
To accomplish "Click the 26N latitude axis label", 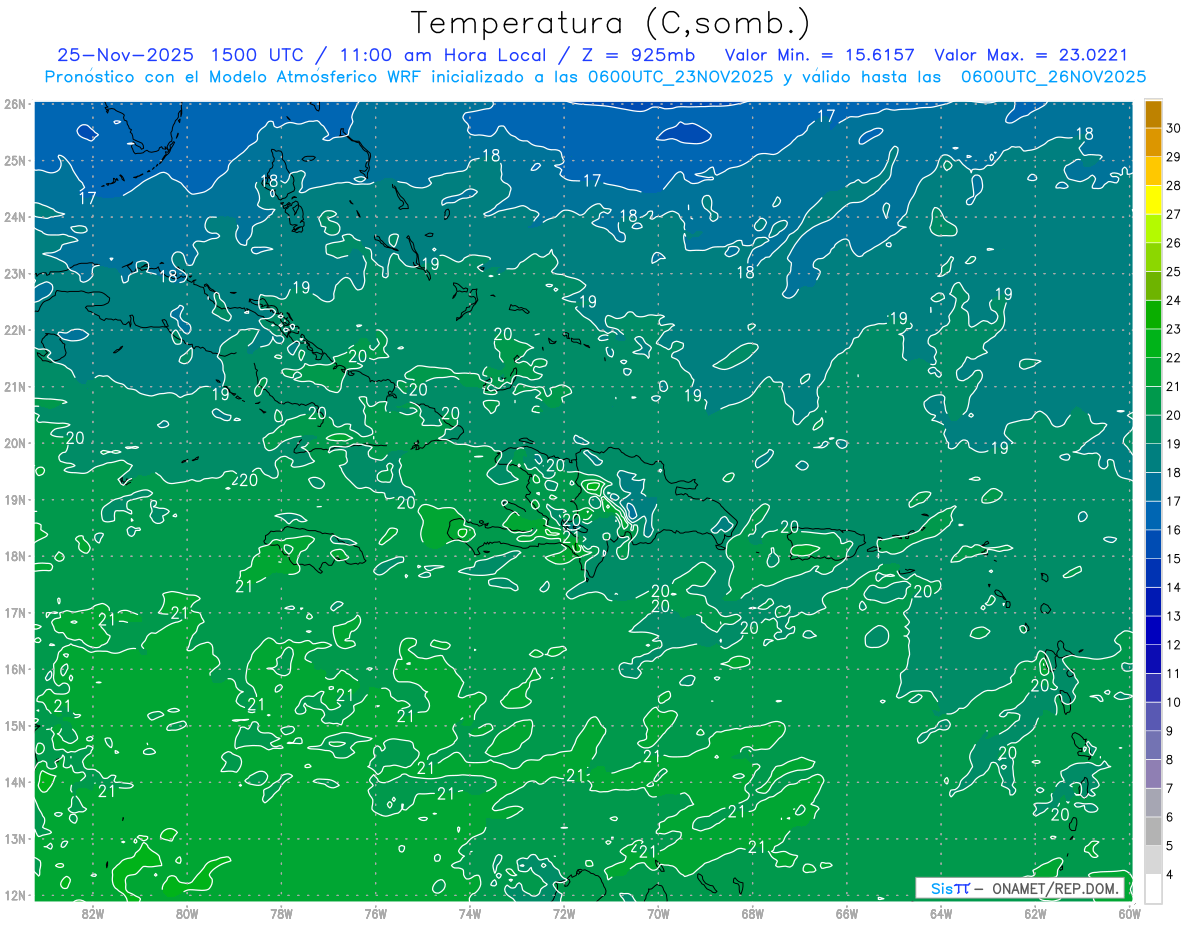I will 15,104.
